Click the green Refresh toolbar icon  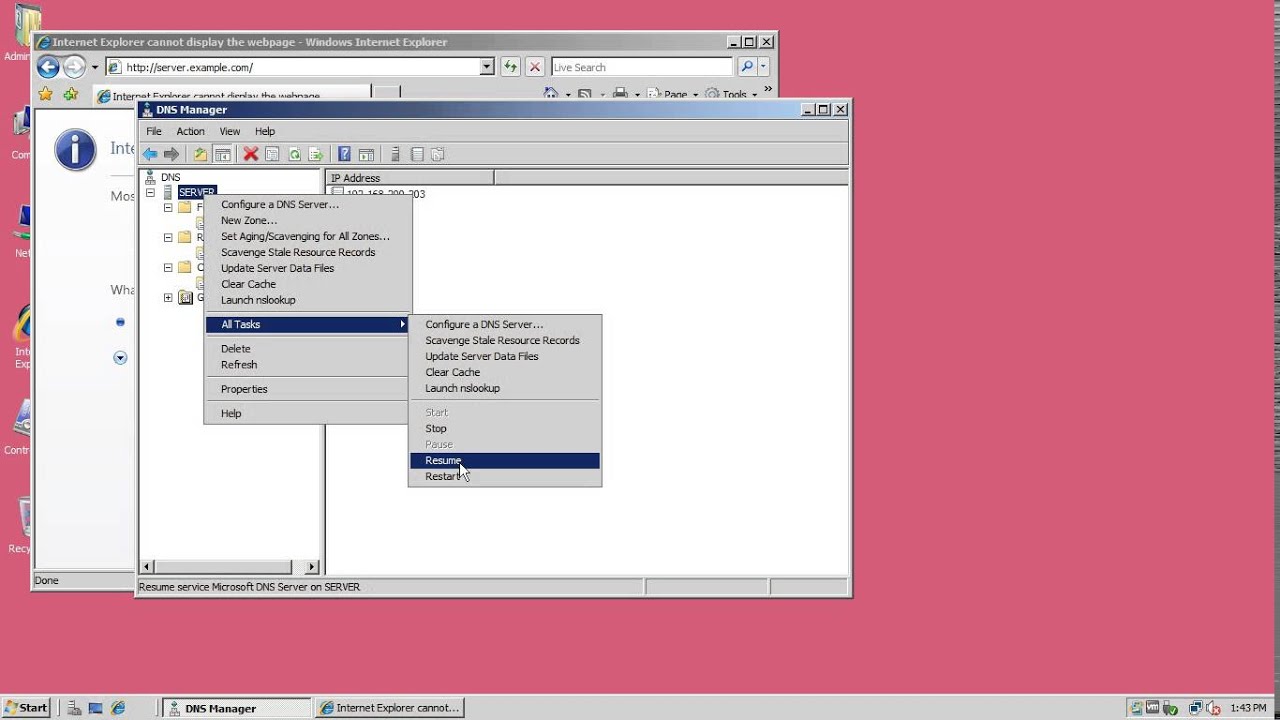click(x=294, y=154)
